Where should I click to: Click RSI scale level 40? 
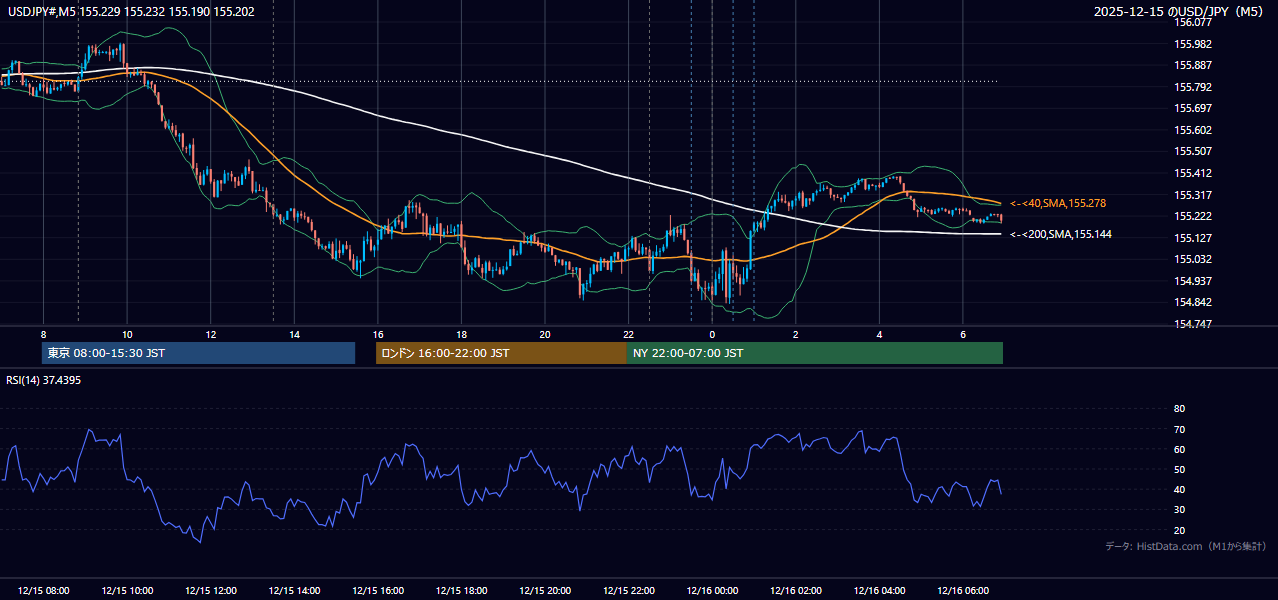tap(1179, 489)
